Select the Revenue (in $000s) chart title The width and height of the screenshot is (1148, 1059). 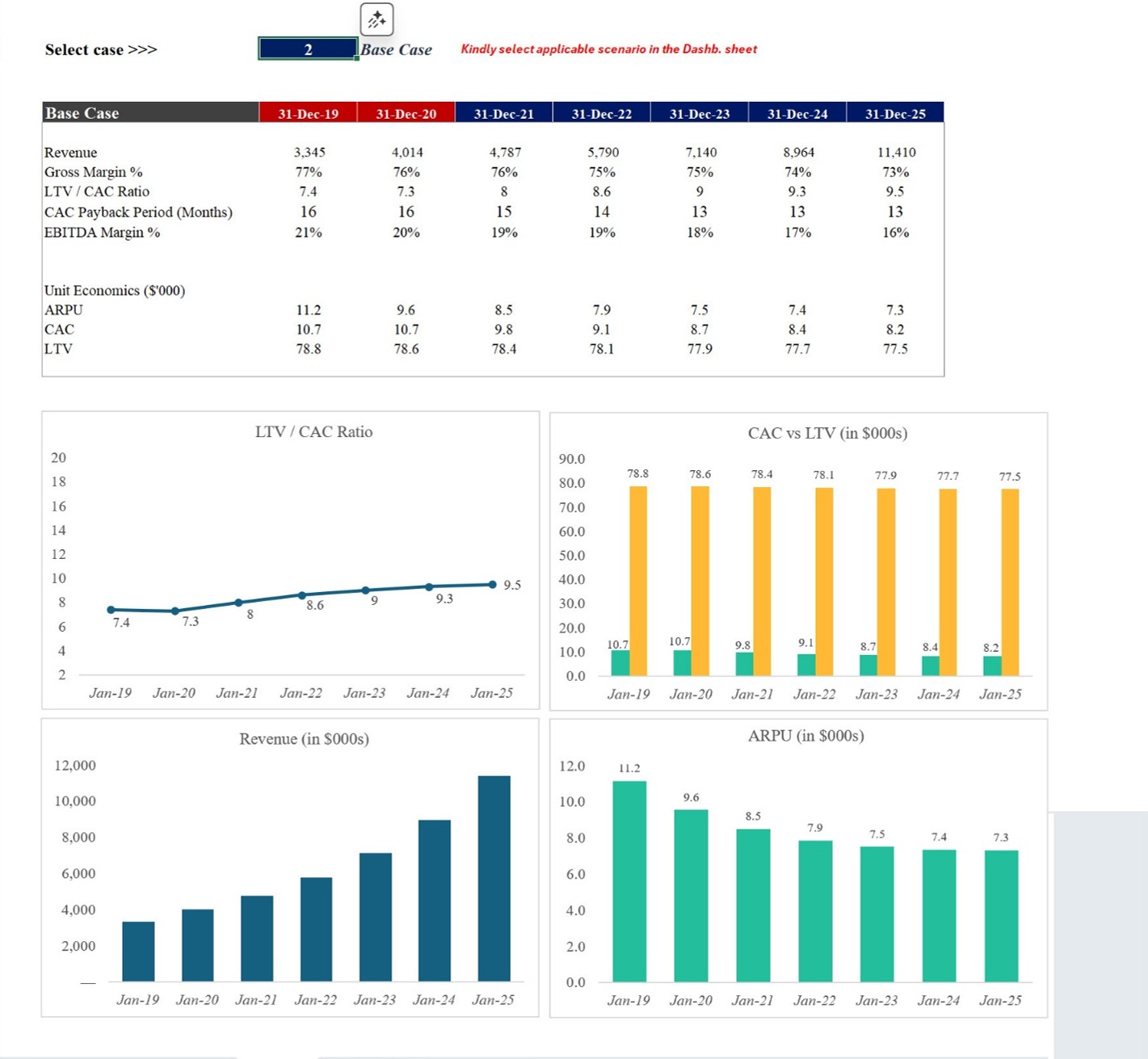[304, 738]
